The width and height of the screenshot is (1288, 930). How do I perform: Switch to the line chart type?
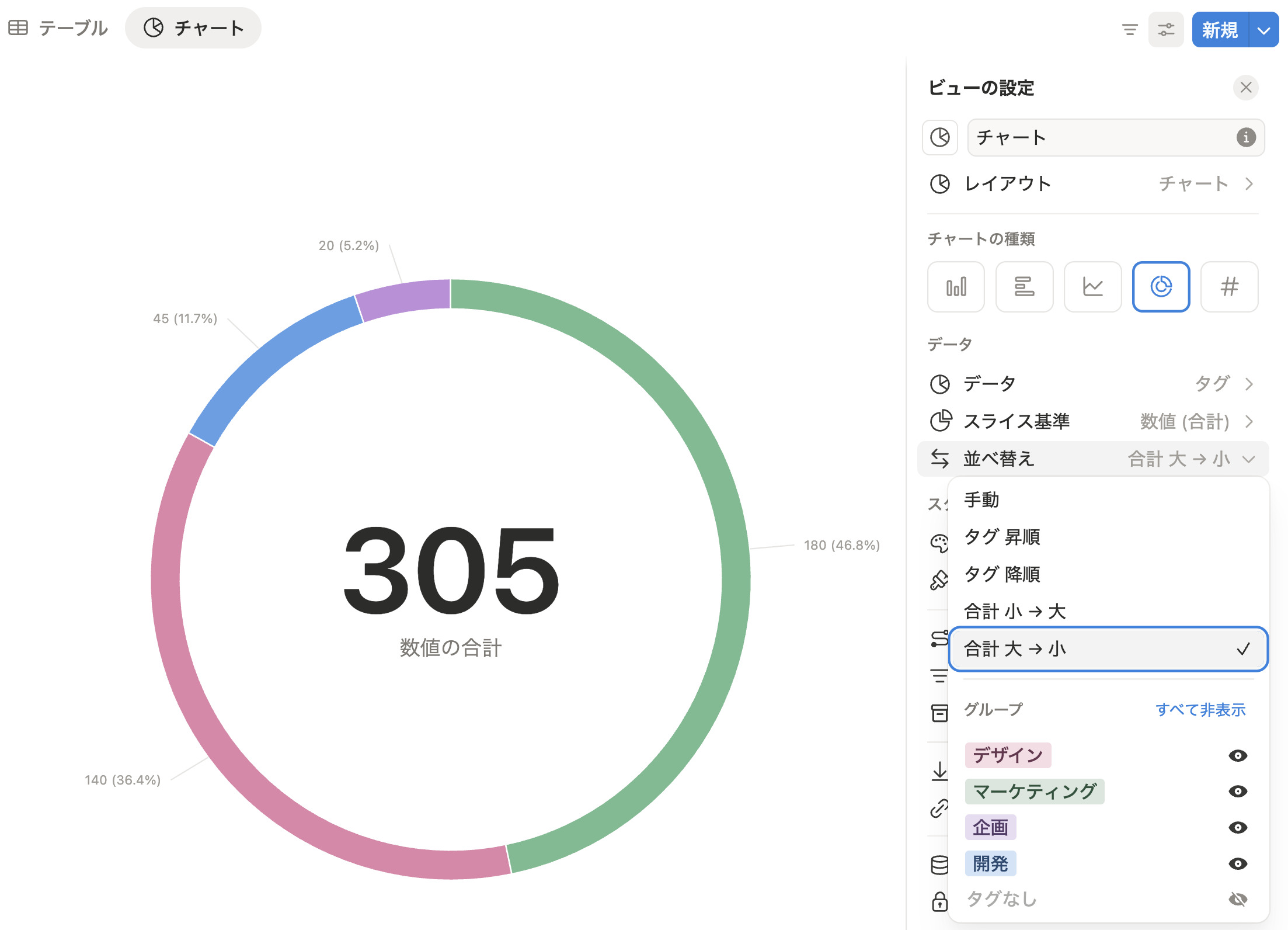(x=1092, y=287)
